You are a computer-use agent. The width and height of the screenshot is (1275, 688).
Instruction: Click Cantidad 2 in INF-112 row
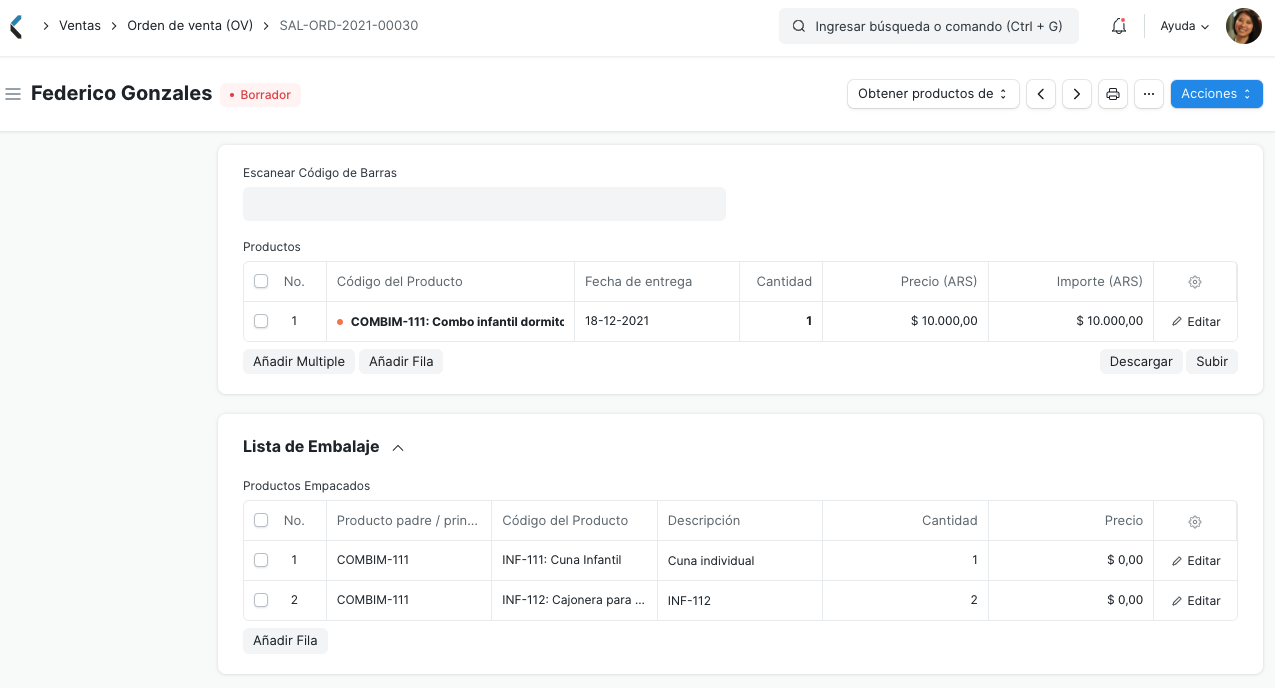point(905,601)
